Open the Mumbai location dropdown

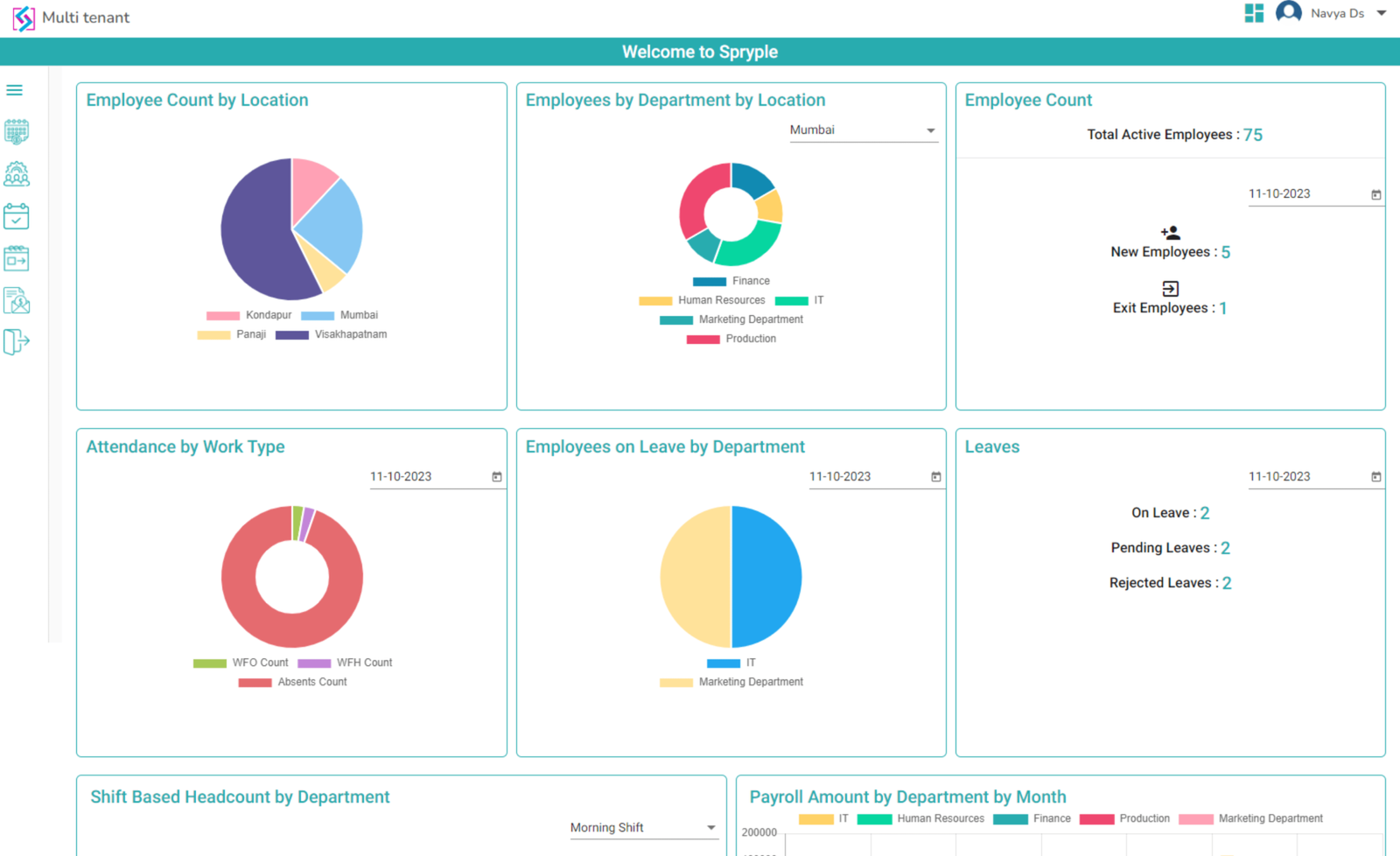coord(863,130)
